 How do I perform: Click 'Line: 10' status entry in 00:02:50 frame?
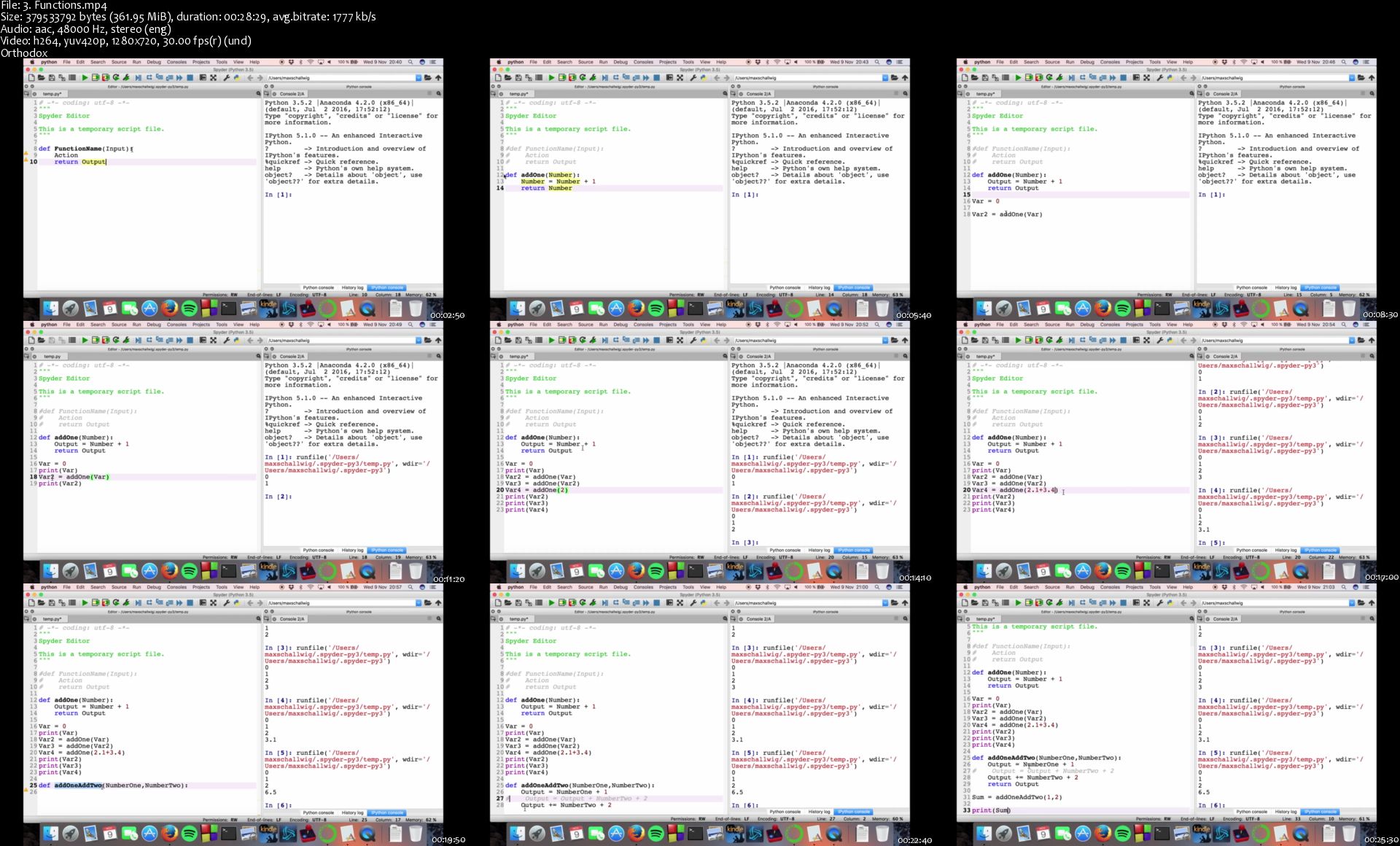point(357,295)
